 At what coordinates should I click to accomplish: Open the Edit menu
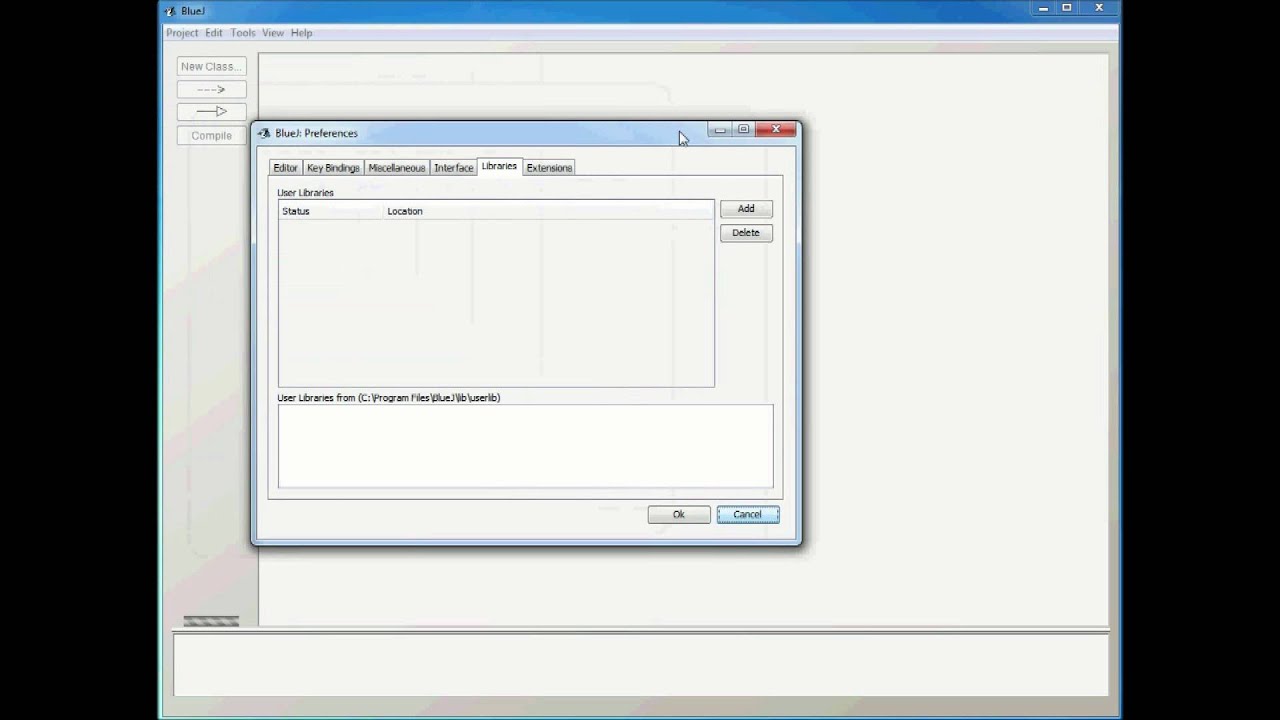coord(214,33)
